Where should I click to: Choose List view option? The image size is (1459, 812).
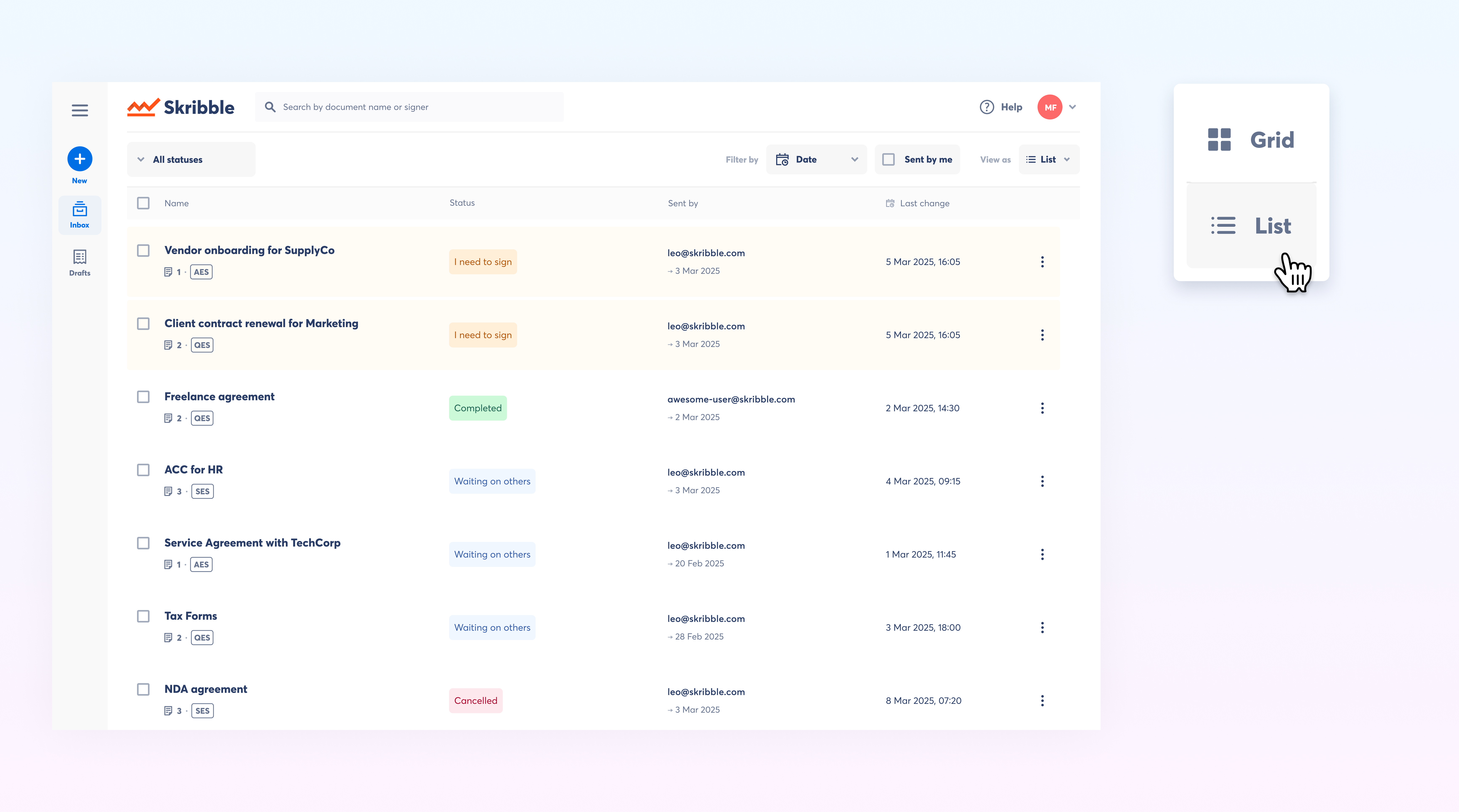point(1251,225)
